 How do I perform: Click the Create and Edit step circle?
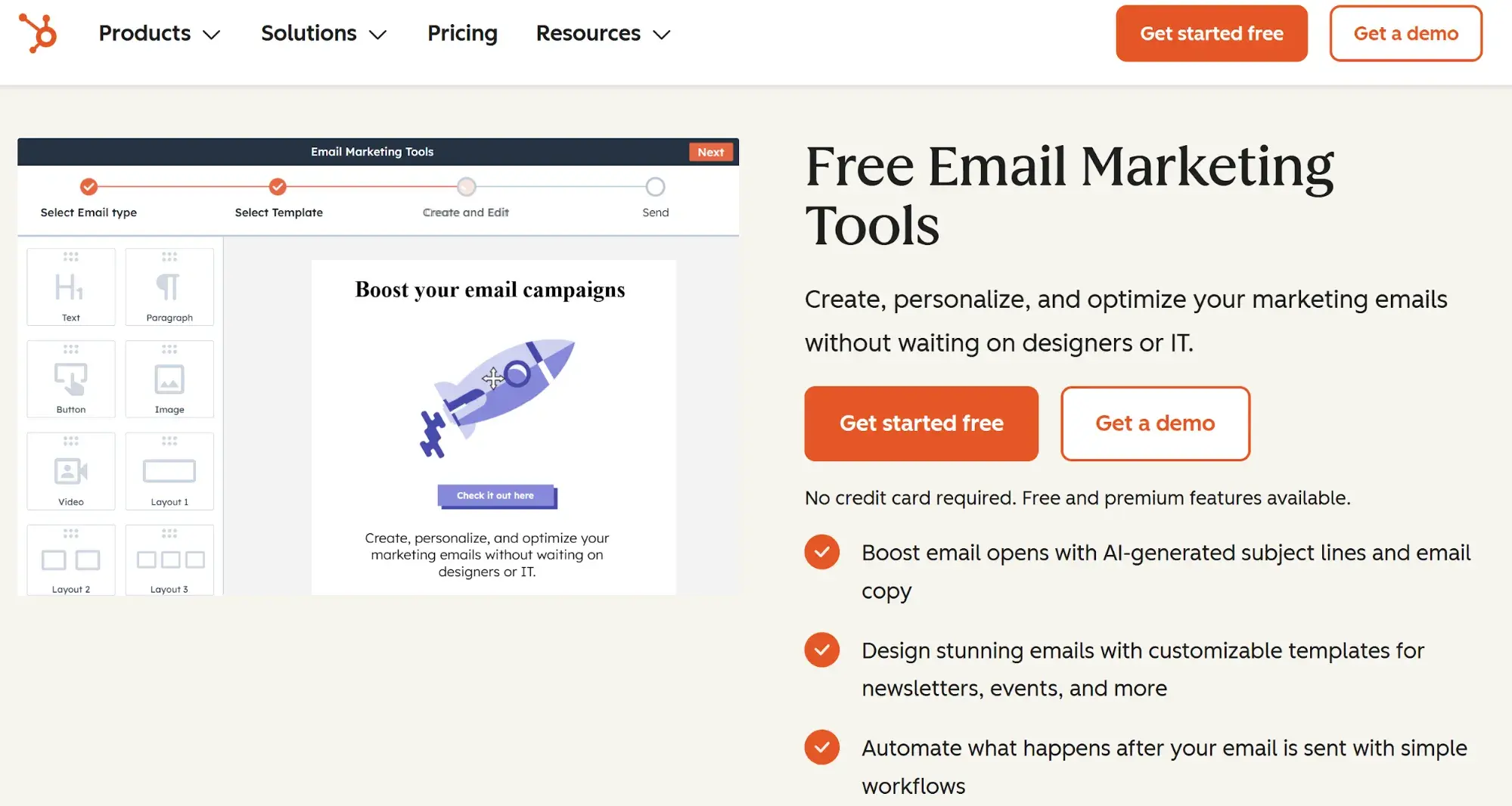pos(466,187)
